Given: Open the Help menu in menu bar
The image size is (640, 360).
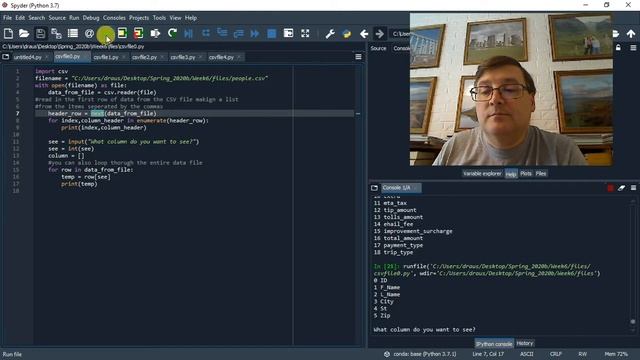Looking at the screenshot, I should [191, 18].
